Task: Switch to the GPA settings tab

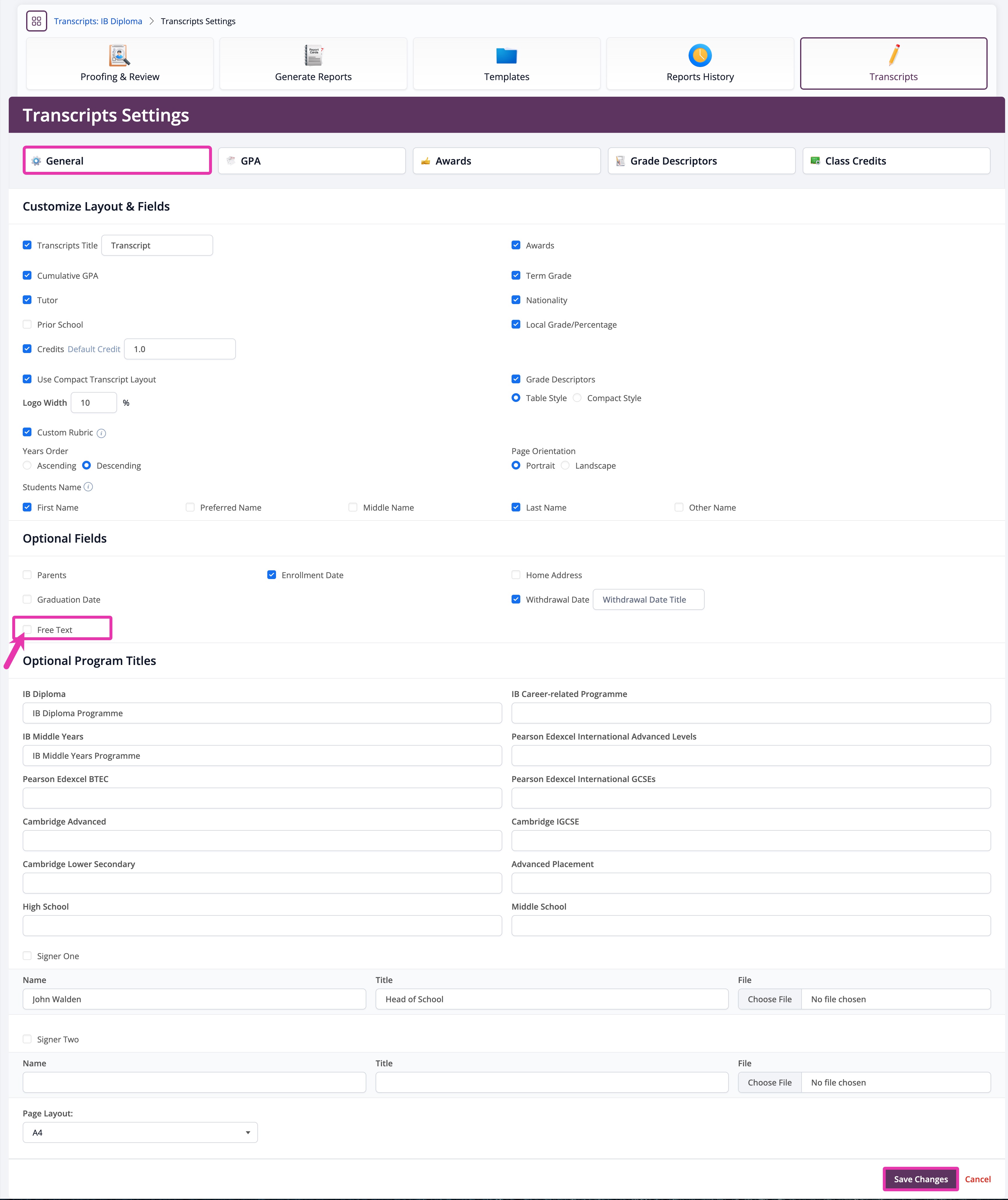Action: click(x=312, y=161)
